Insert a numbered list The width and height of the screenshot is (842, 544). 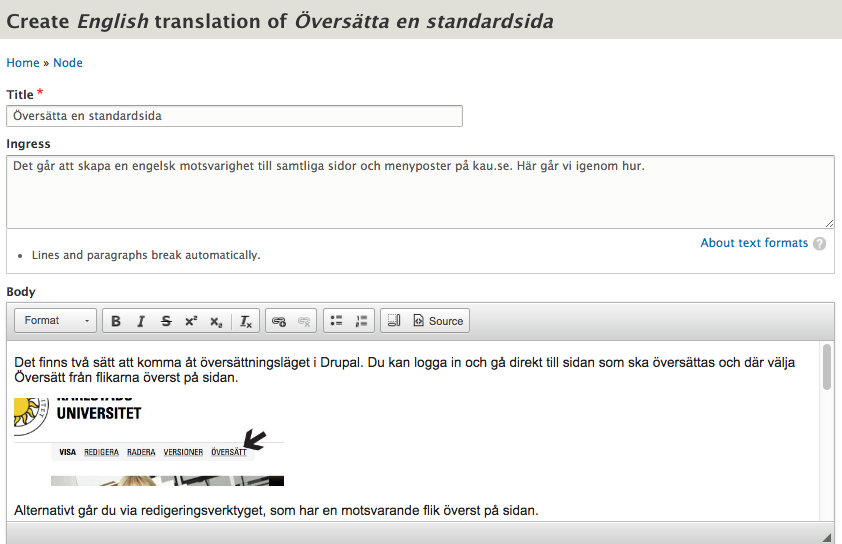point(362,321)
